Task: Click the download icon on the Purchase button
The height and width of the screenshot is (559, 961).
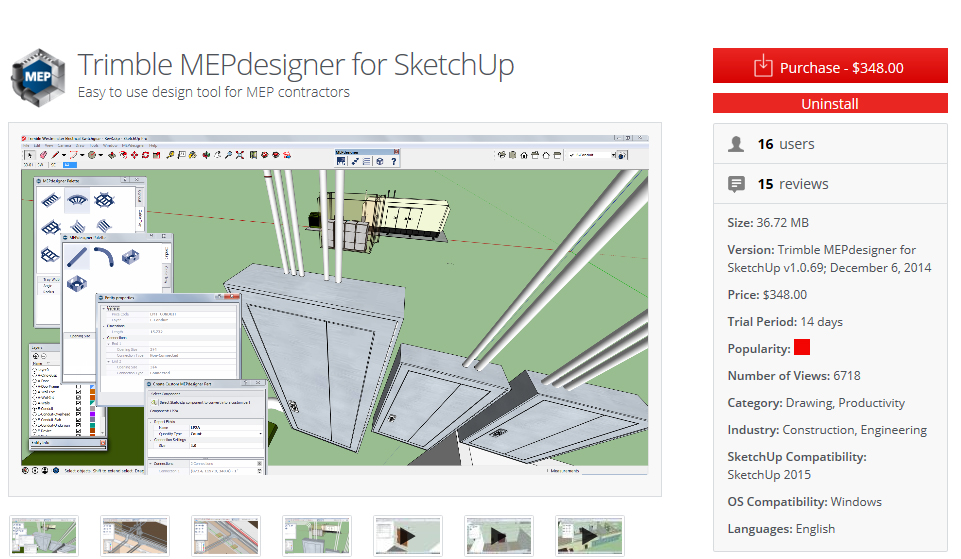Action: [x=763, y=66]
